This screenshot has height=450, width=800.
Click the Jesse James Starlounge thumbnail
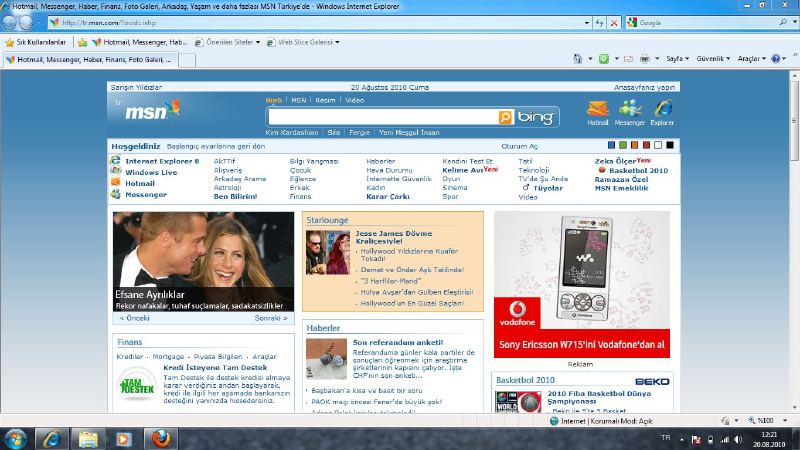[328, 253]
